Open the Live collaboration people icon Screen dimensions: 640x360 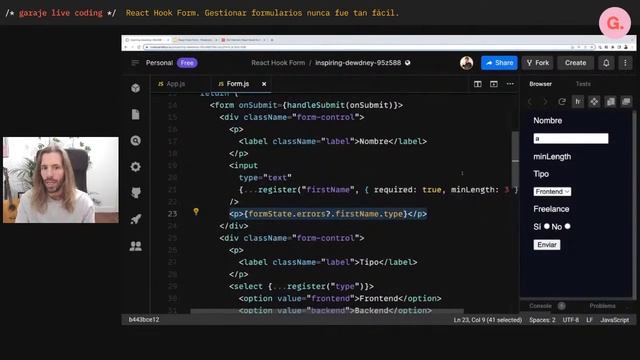pos(136,246)
